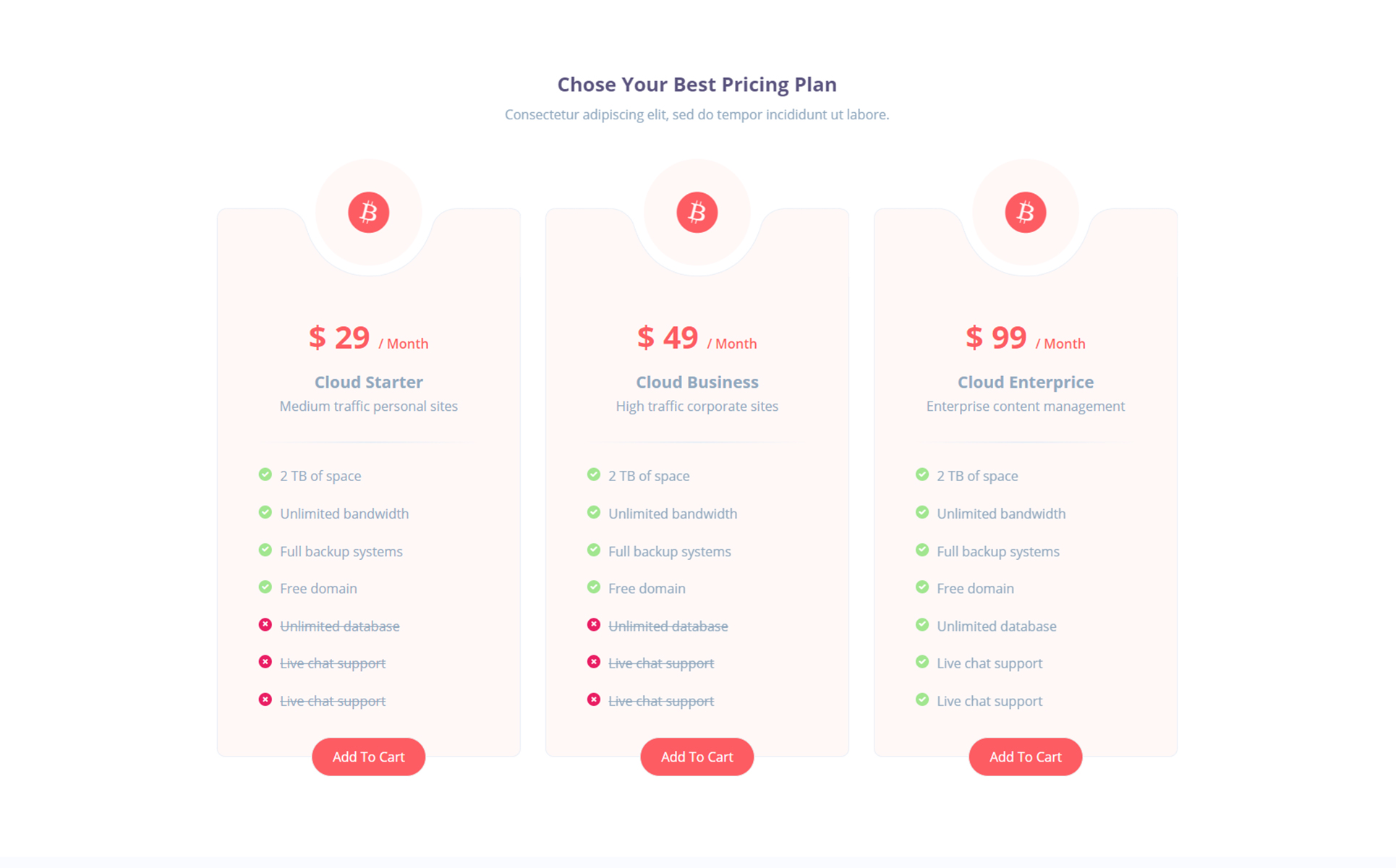This screenshot has width=1396, height=868.
Task: Click the Chose Your Best Pricing Plan heading
Action: (x=697, y=85)
